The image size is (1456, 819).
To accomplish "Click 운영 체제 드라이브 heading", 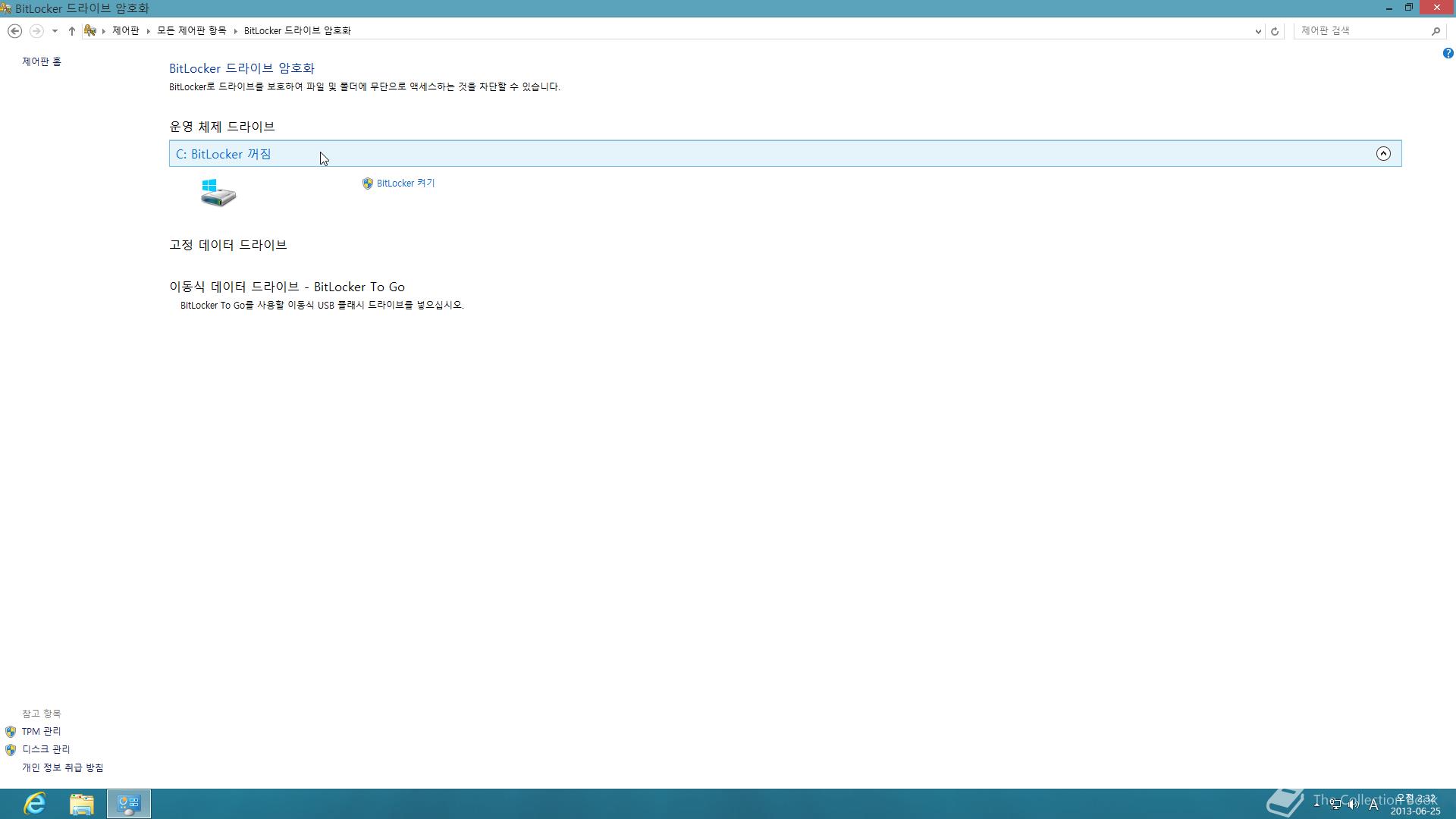I will coord(222,127).
